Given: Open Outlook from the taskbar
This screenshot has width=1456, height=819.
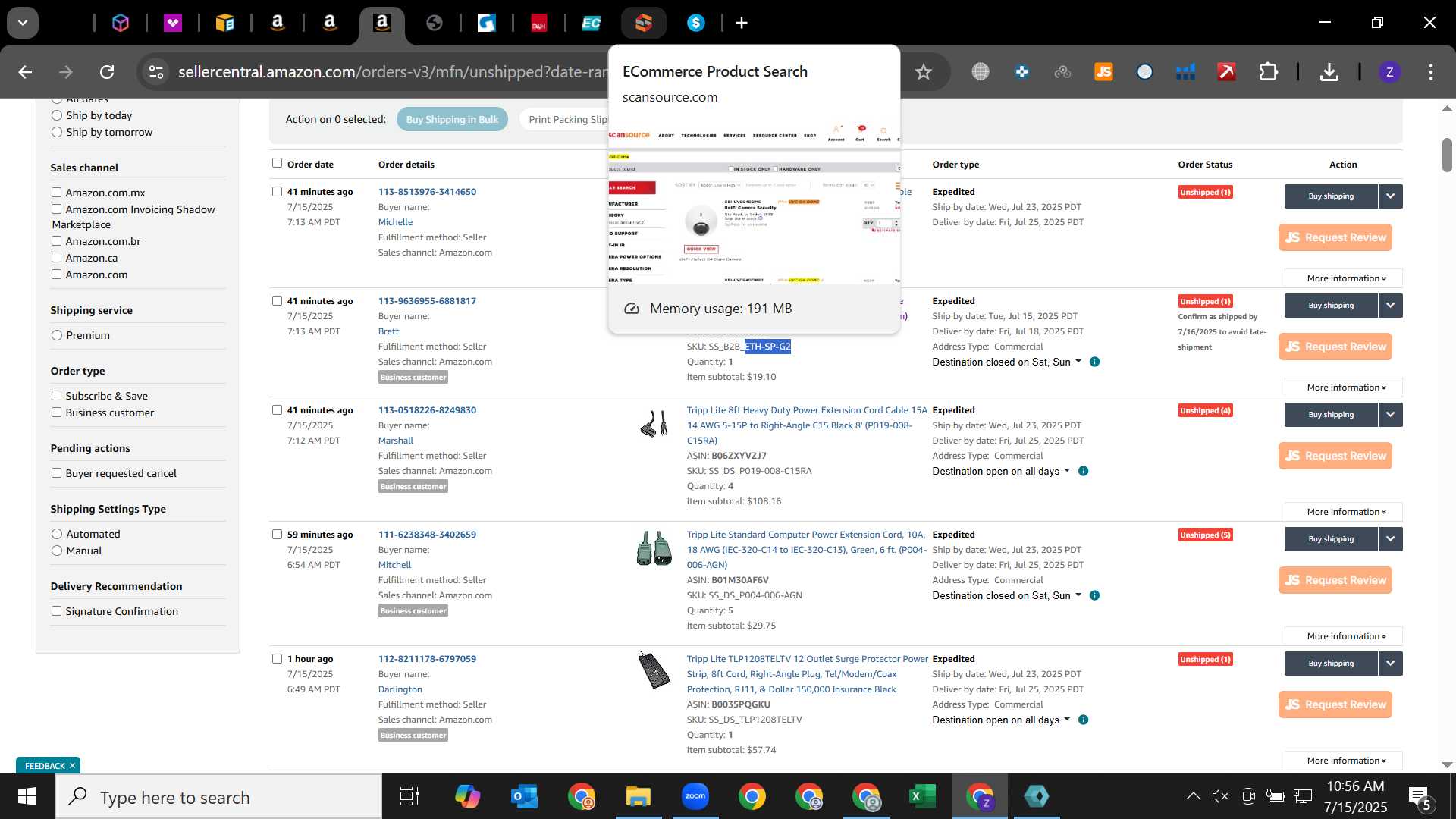Looking at the screenshot, I should pyautogui.click(x=524, y=797).
